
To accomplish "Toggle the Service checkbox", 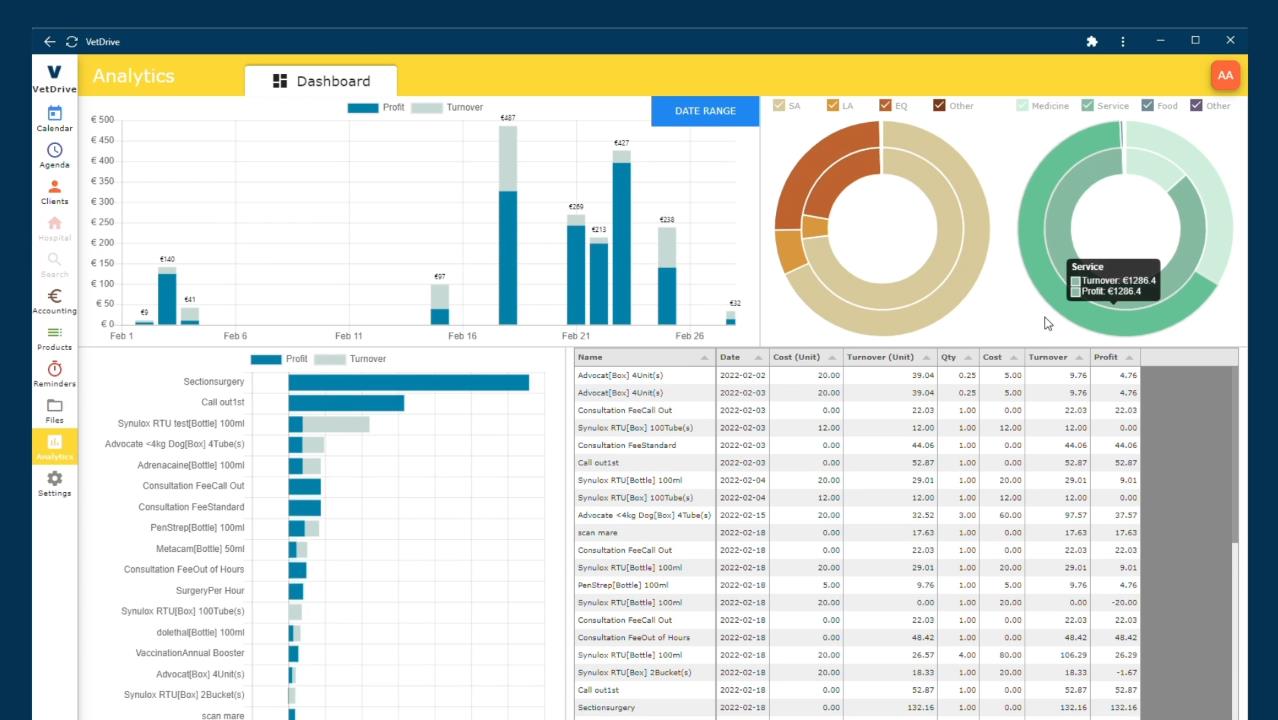I will 1087,105.
